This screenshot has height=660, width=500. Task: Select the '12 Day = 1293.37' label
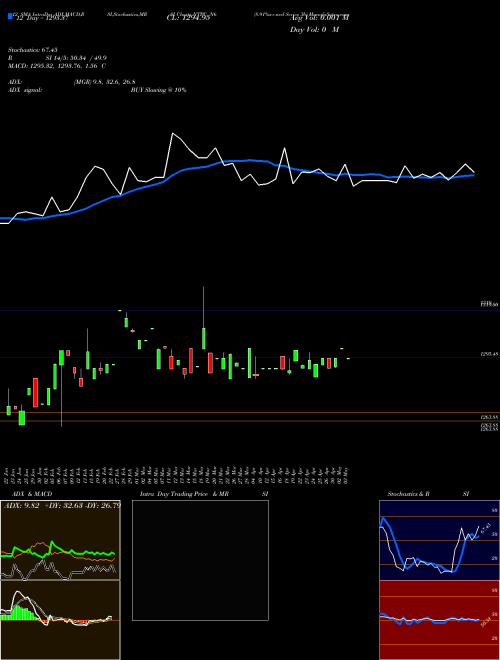coord(41,18)
